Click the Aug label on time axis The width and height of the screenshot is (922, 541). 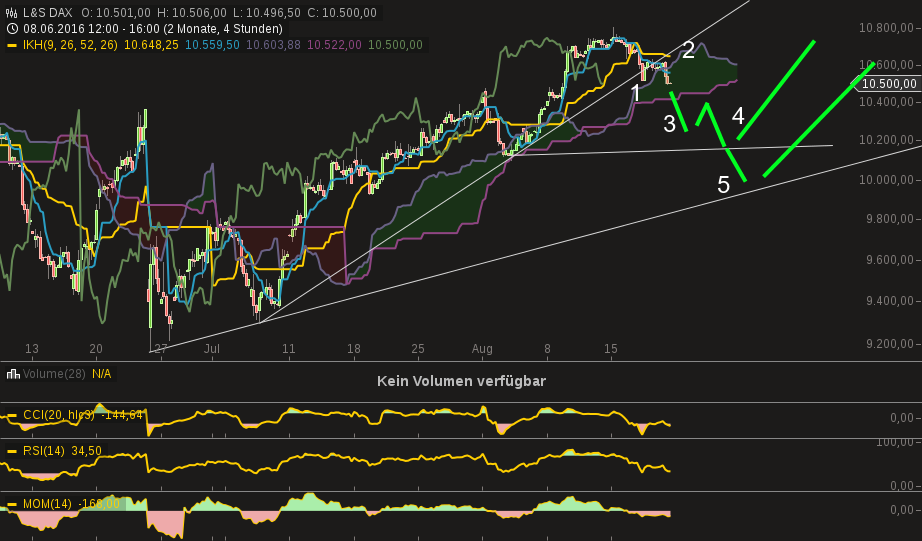(482, 349)
